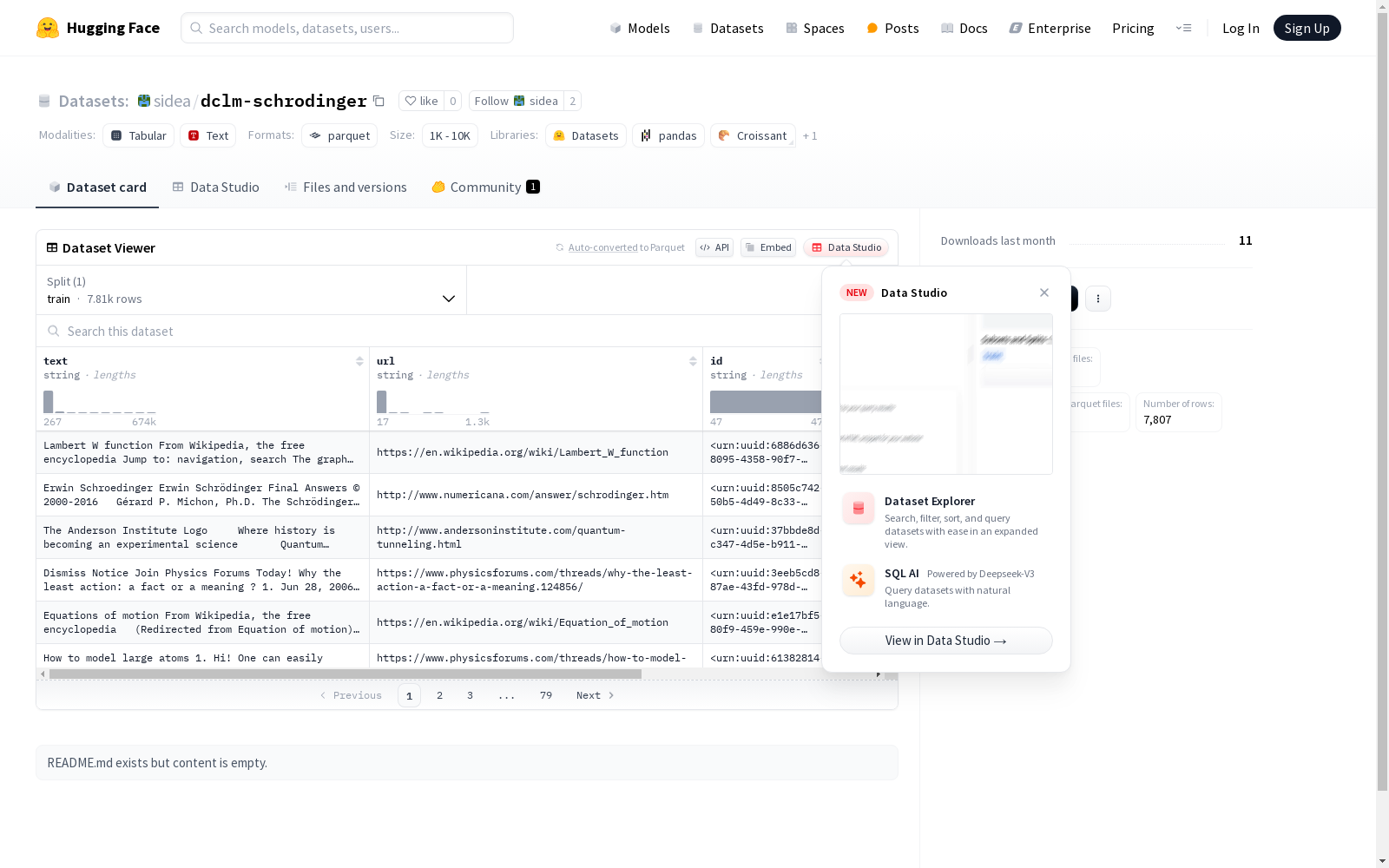Click the Follow sidea button
Viewport: 1389px width, 868px height.
click(x=517, y=101)
